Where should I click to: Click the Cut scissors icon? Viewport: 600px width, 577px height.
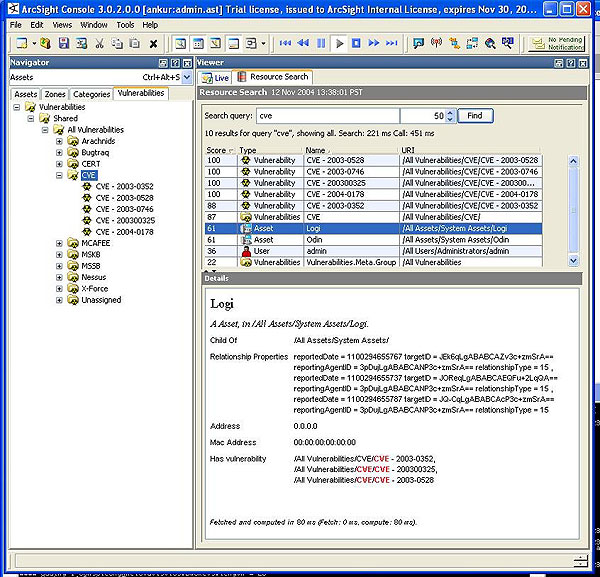(x=99, y=44)
